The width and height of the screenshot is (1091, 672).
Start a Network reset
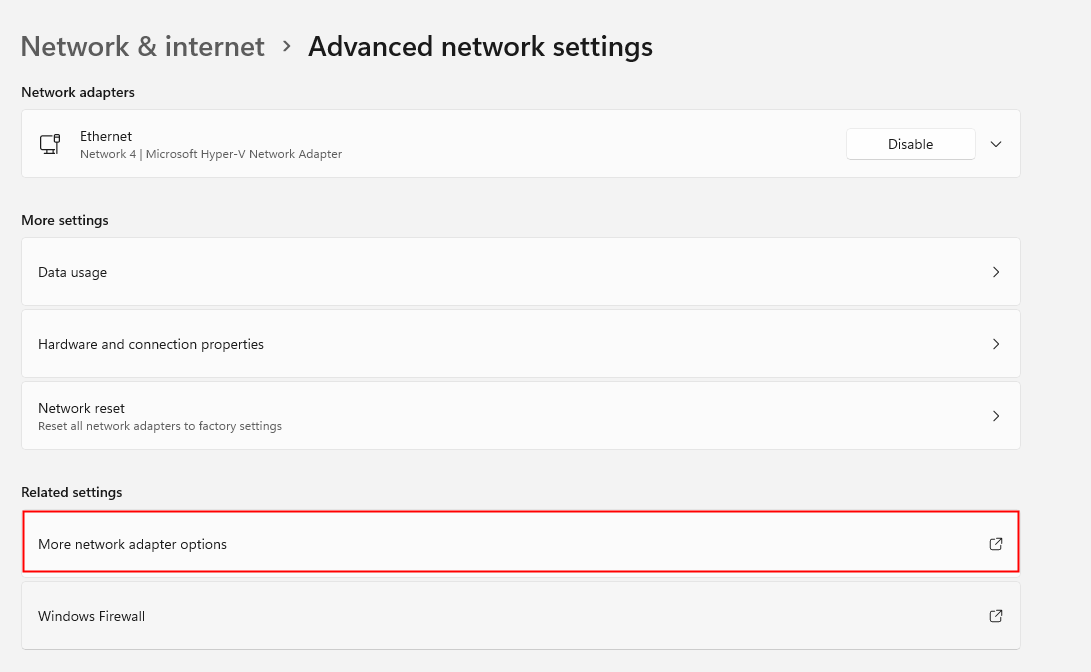click(520, 415)
